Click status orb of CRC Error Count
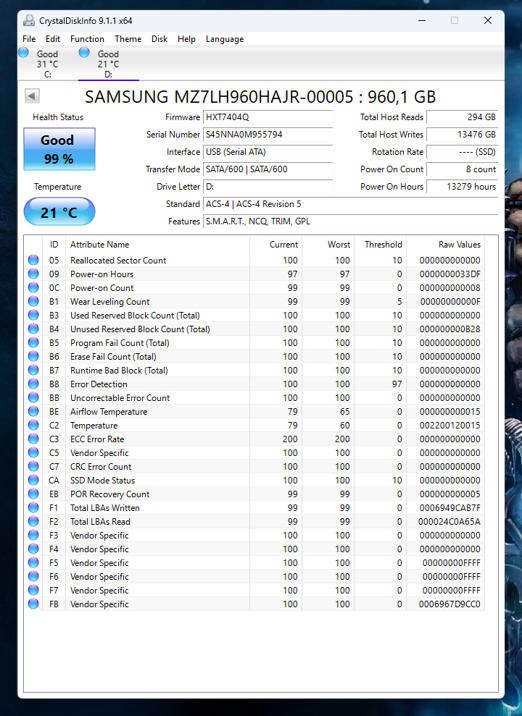Image resolution: width=522 pixels, height=716 pixels. click(33, 466)
